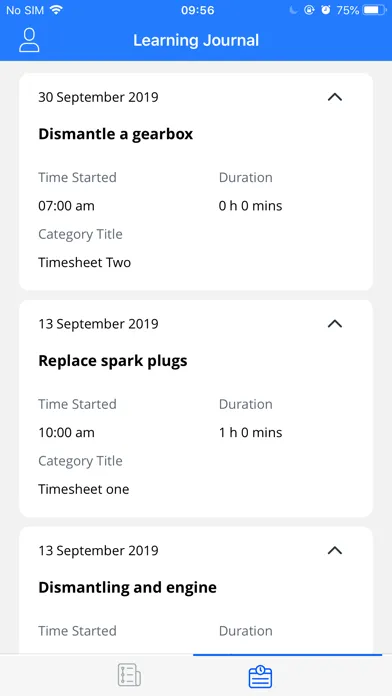Open the user profile icon
392x696 pixels.
pyautogui.click(x=29, y=40)
